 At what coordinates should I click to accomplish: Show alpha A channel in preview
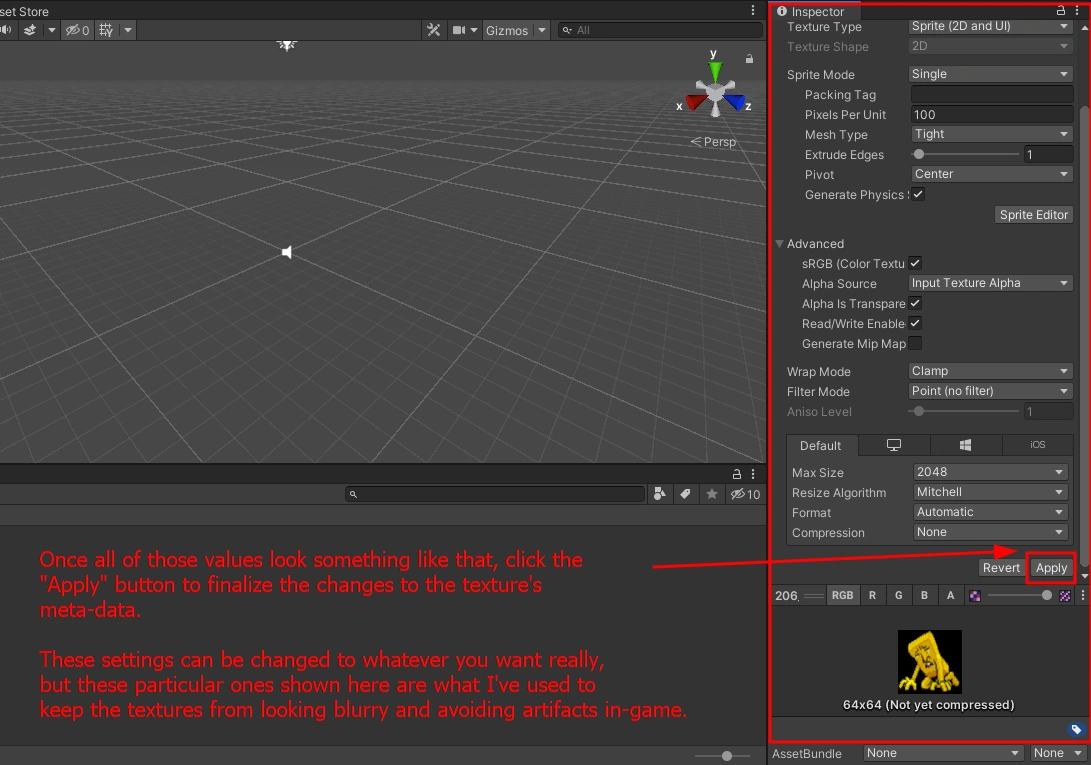pos(950,596)
